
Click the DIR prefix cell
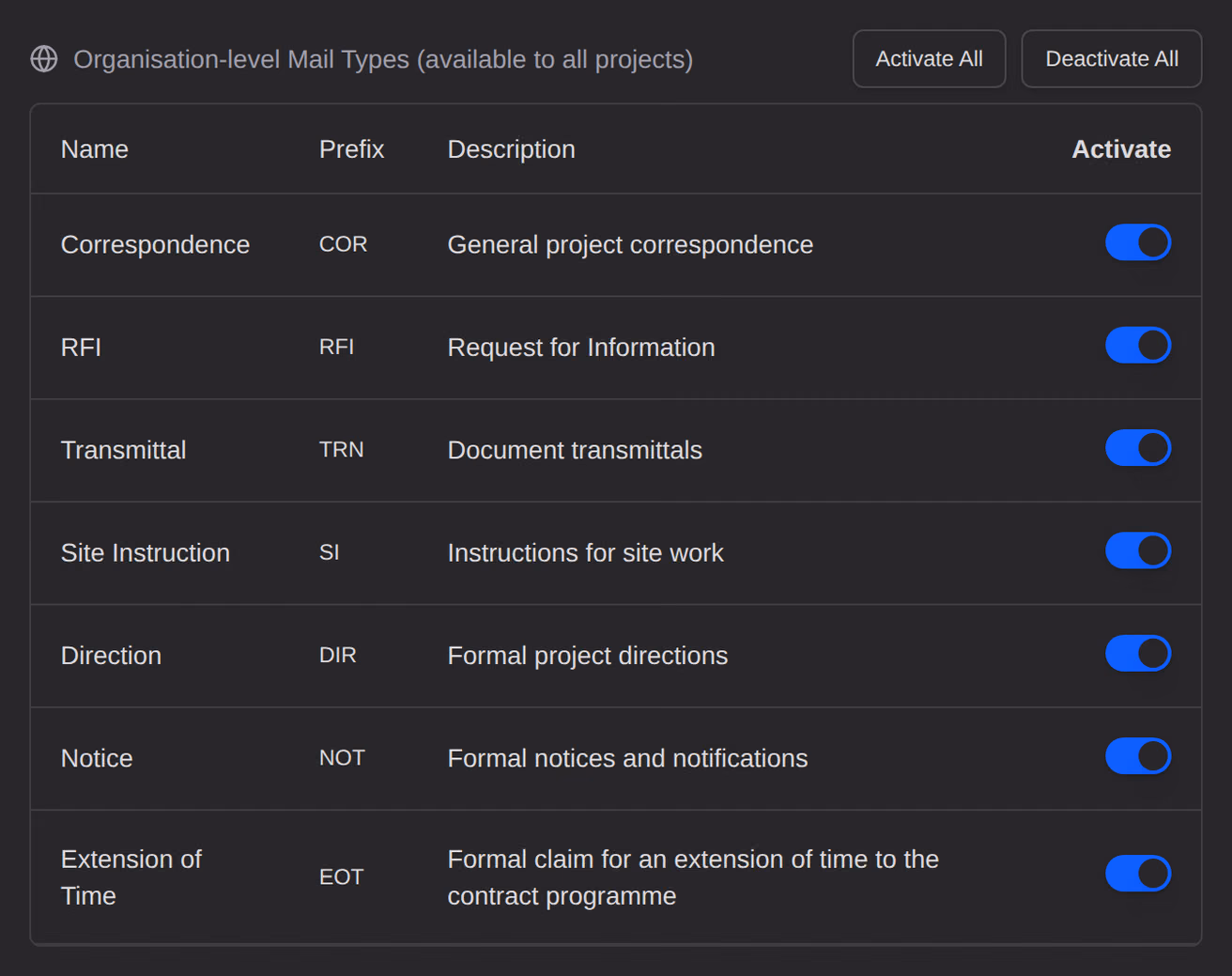coord(337,655)
